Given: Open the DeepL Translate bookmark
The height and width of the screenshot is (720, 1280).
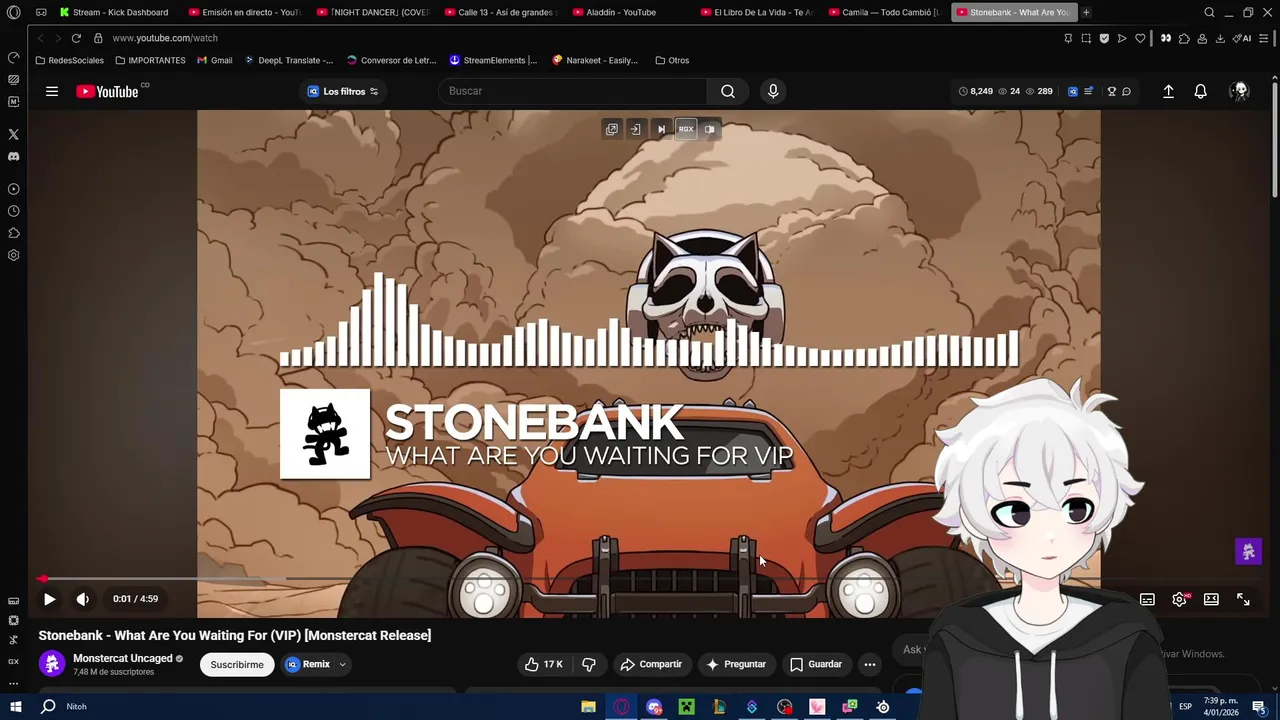Looking at the screenshot, I should coord(289,60).
